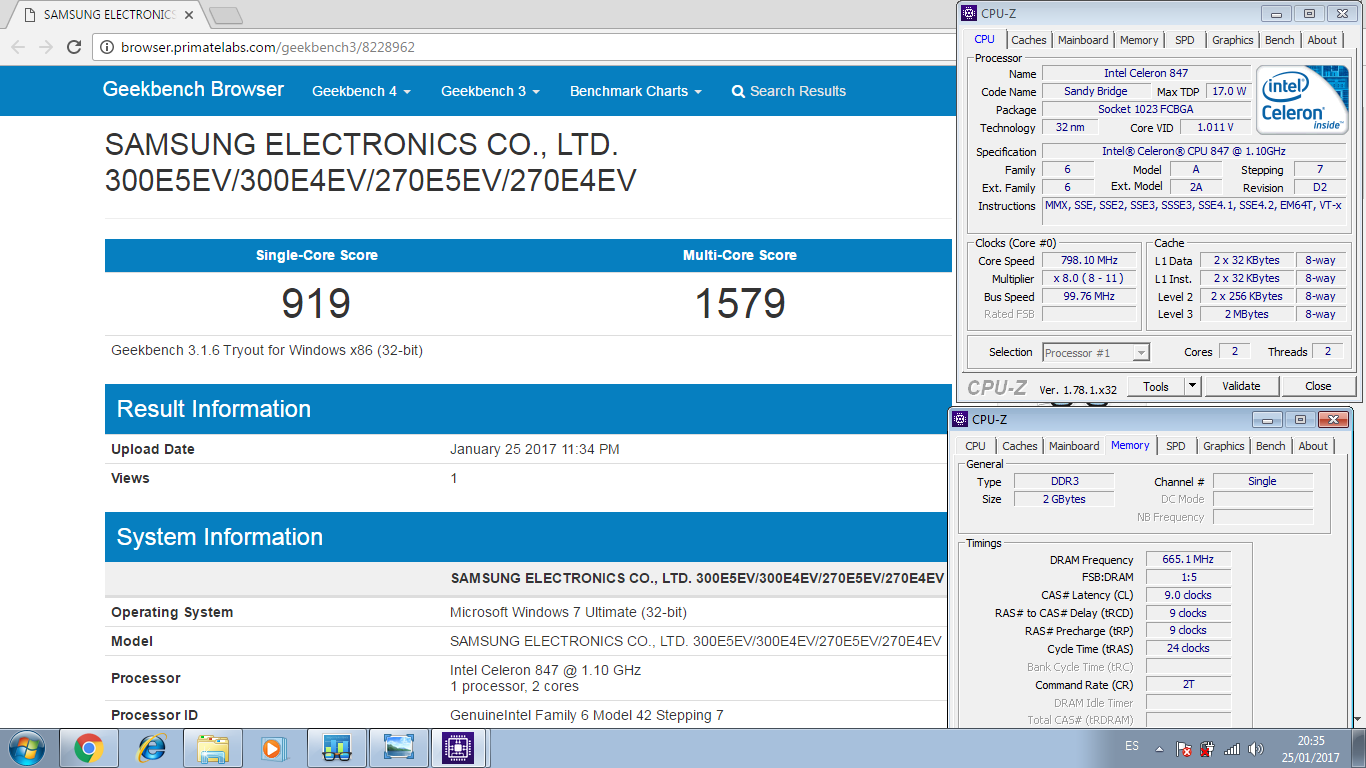
Task: Open Bench tab in CPU-Z Memory window
Action: (1271, 446)
